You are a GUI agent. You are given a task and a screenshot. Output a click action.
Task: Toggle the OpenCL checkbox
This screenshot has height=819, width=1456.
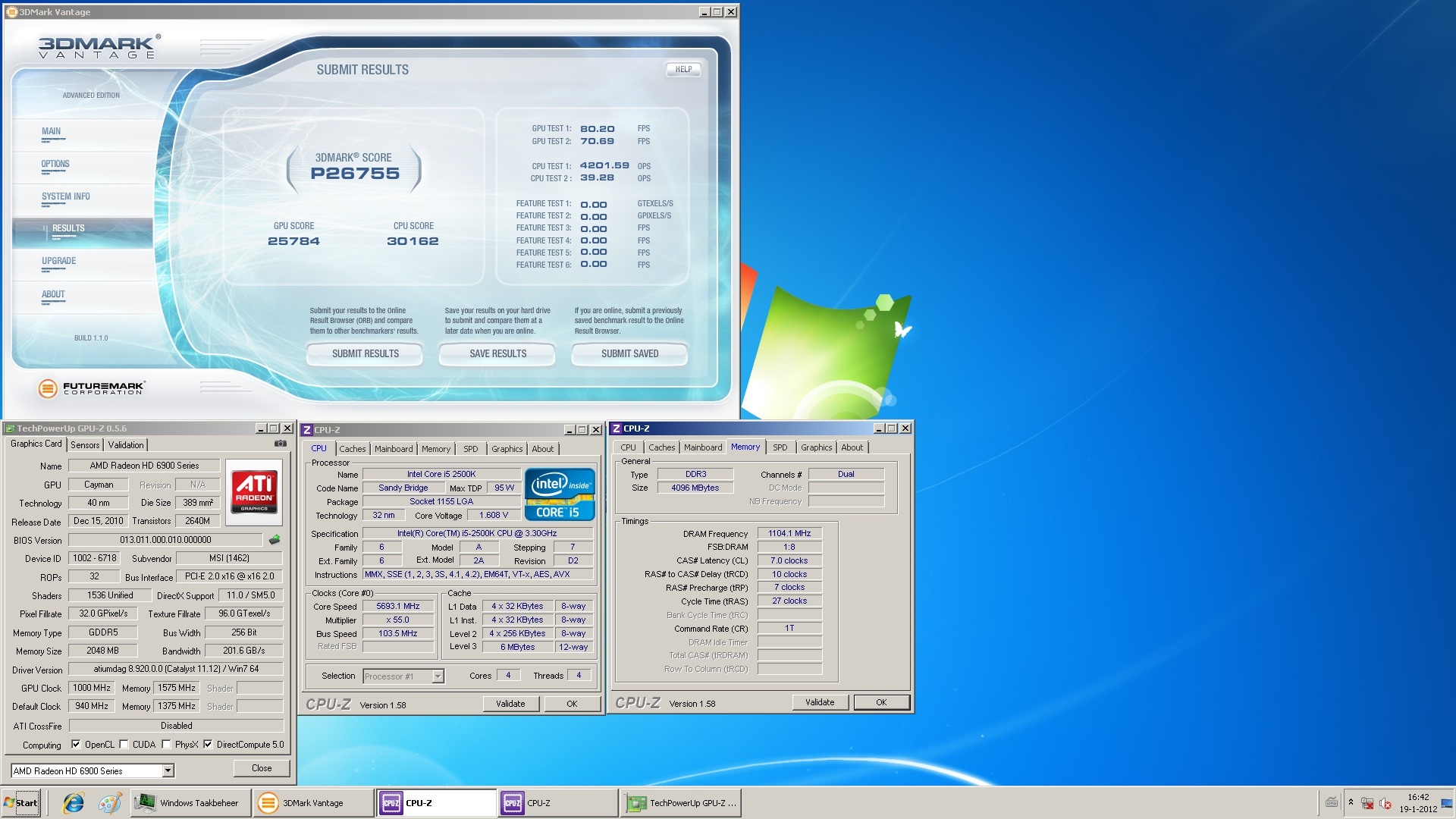tap(76, 744)
